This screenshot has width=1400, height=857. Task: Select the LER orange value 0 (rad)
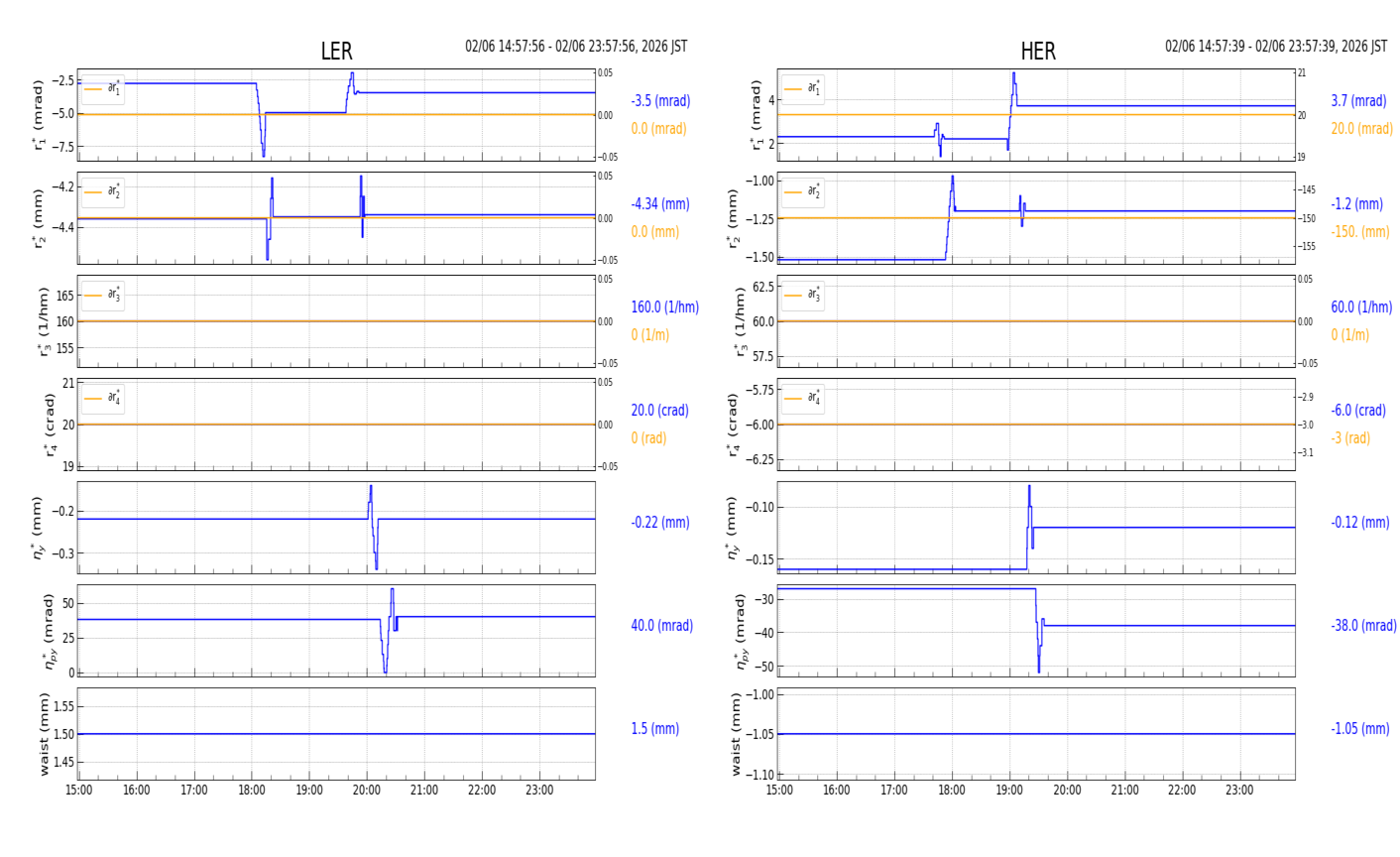tap(648, 438)
